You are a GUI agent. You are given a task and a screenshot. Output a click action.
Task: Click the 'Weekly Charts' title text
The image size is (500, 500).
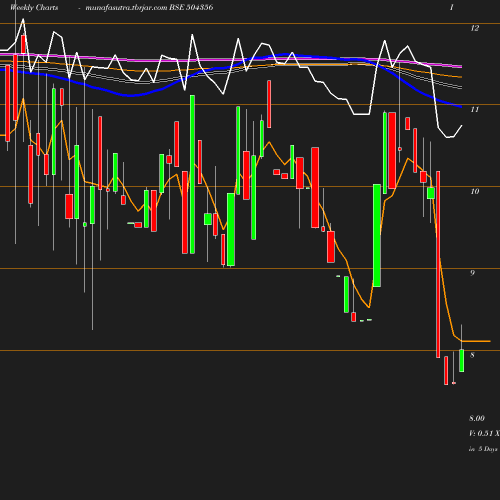tap(34, 7)
